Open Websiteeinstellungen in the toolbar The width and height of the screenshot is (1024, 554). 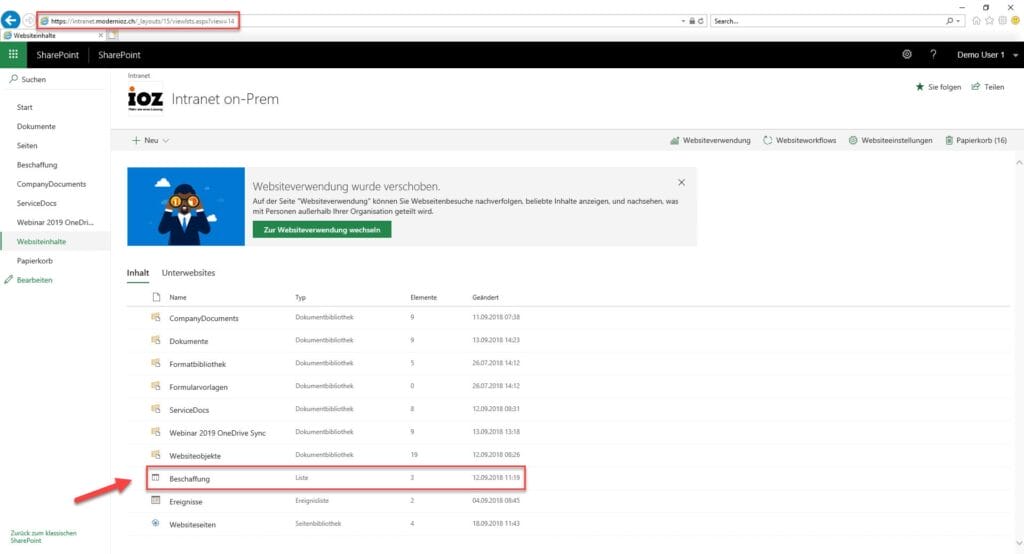click(890, 140)
